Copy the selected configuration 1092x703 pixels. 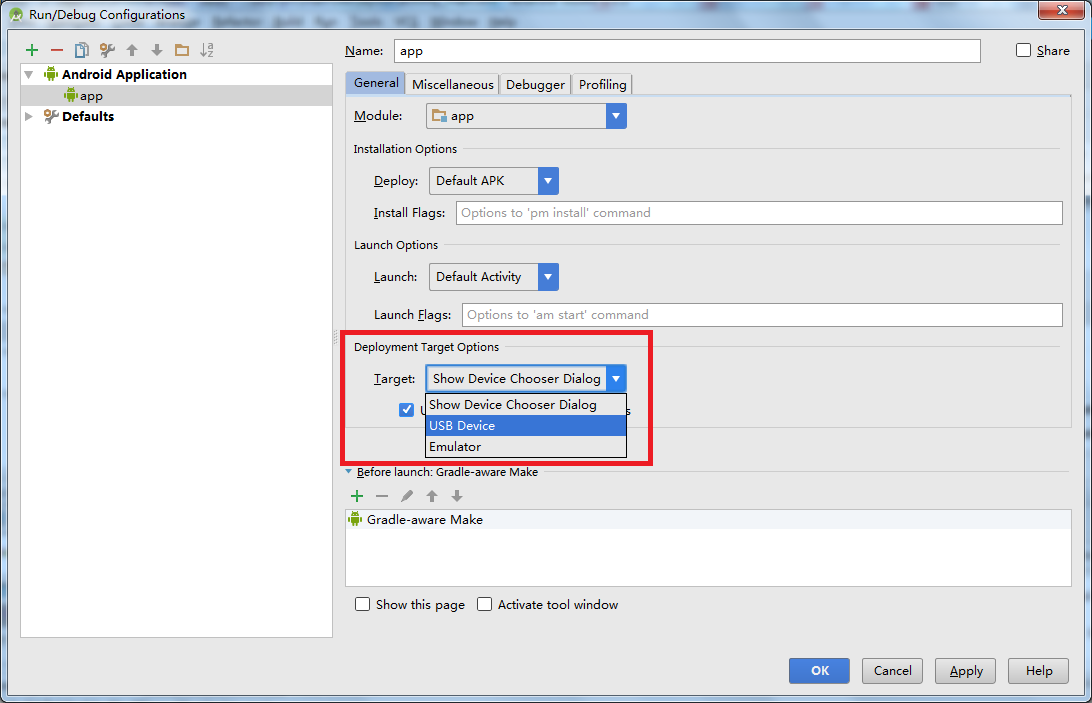coord(81,49)
